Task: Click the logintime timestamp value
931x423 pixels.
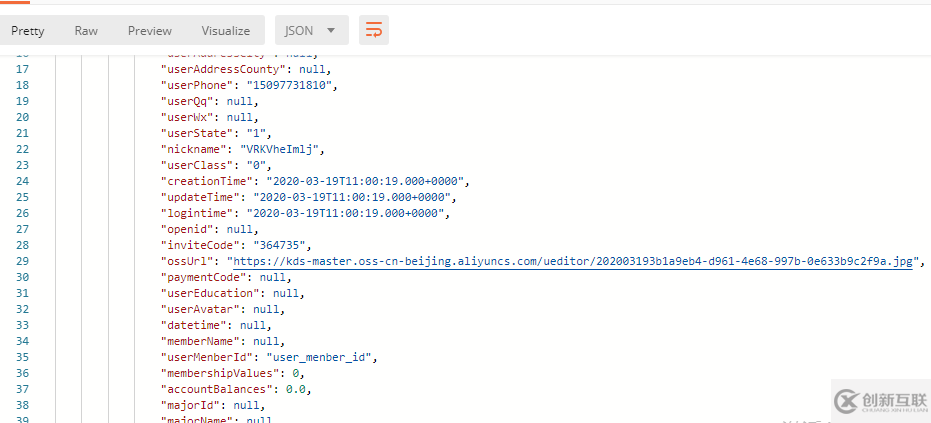Action: [349, 213]
